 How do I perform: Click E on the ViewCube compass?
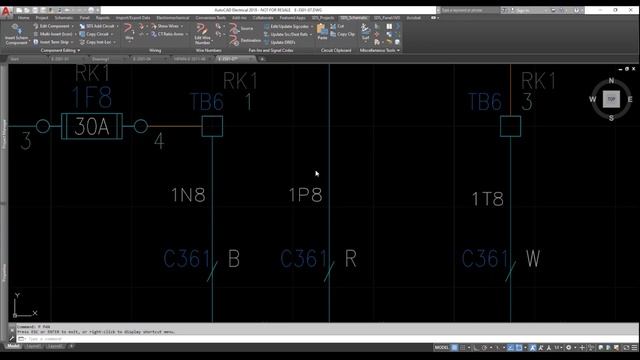(630, 99)
